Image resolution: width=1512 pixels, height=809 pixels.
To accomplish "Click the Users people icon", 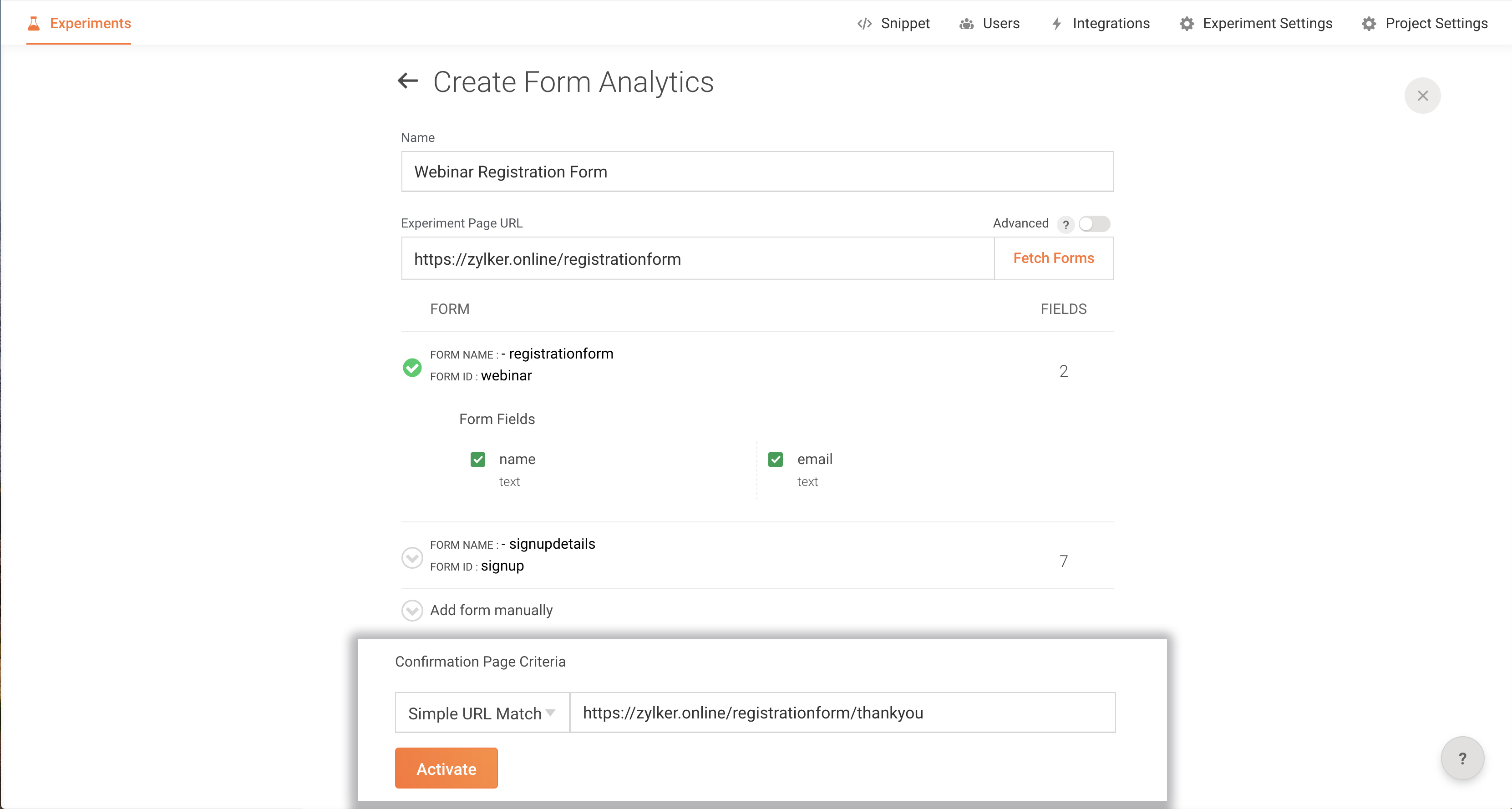I will (x=966, y=24).
